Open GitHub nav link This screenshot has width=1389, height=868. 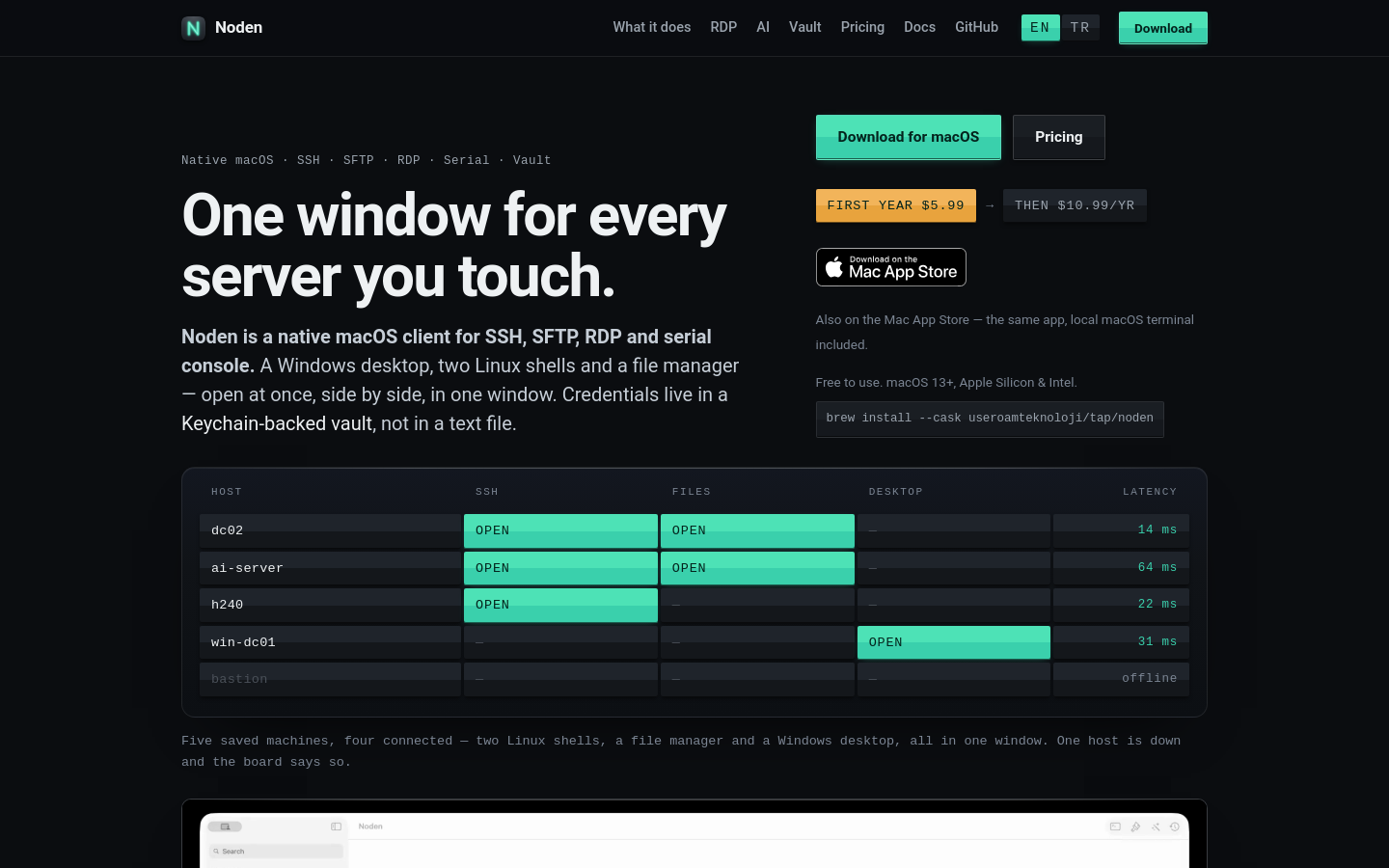coord(976,27)
